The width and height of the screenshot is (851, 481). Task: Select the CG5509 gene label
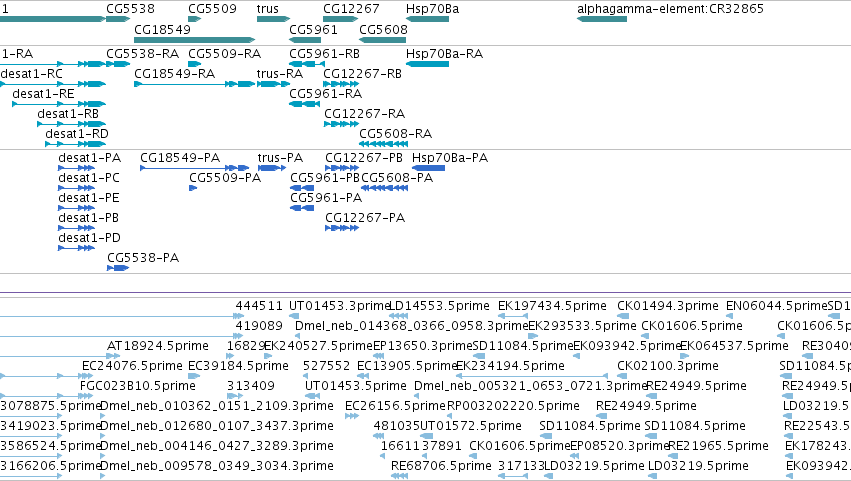point(212,9)
